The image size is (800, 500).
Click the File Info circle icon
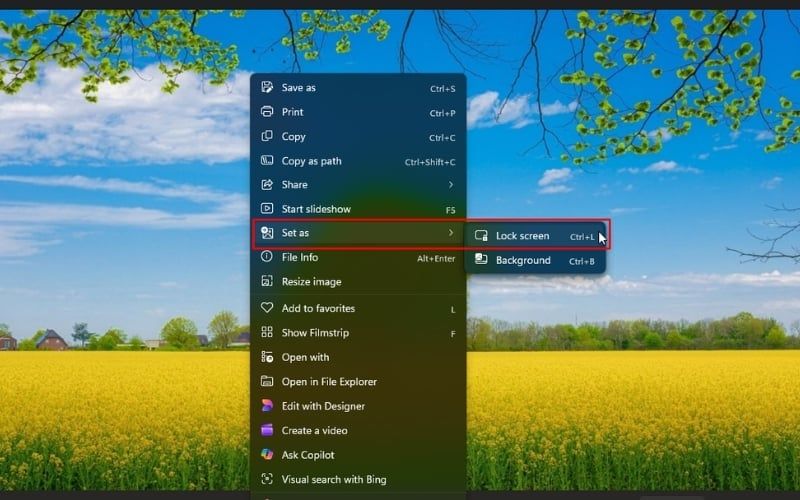tap(267, 257)
